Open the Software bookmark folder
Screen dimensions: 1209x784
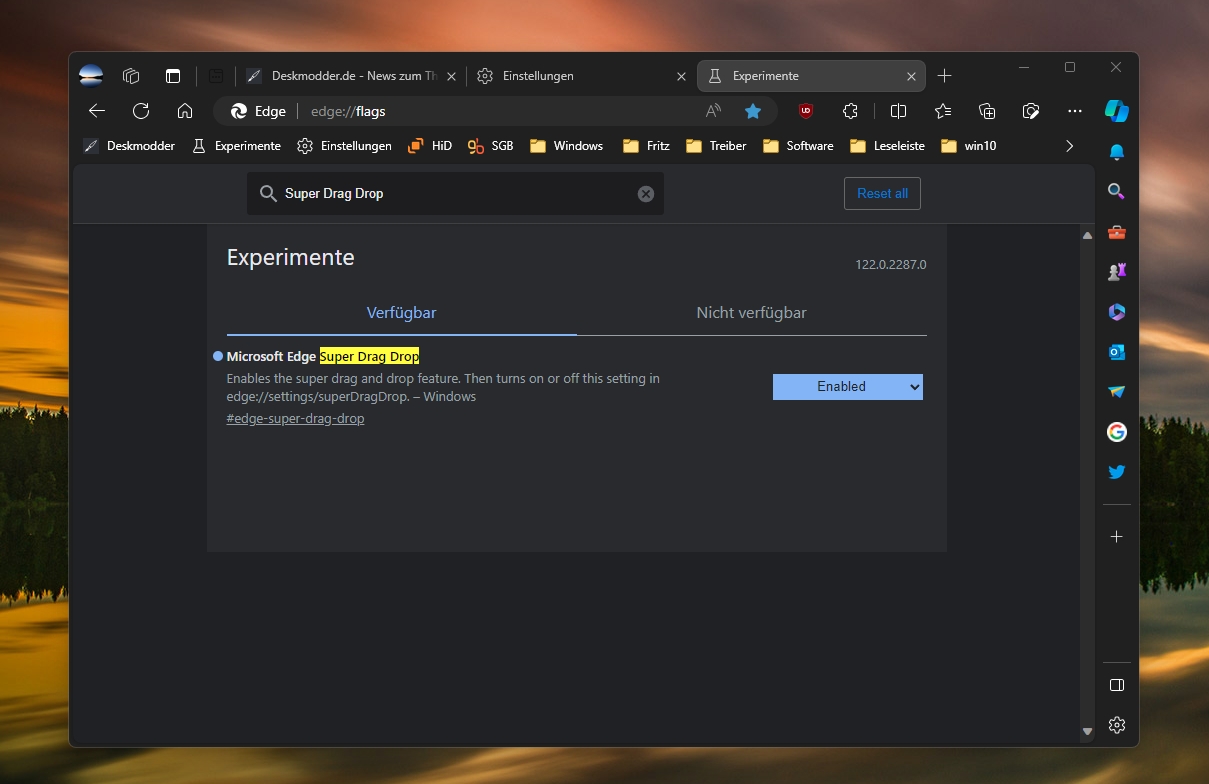(798, 146)
